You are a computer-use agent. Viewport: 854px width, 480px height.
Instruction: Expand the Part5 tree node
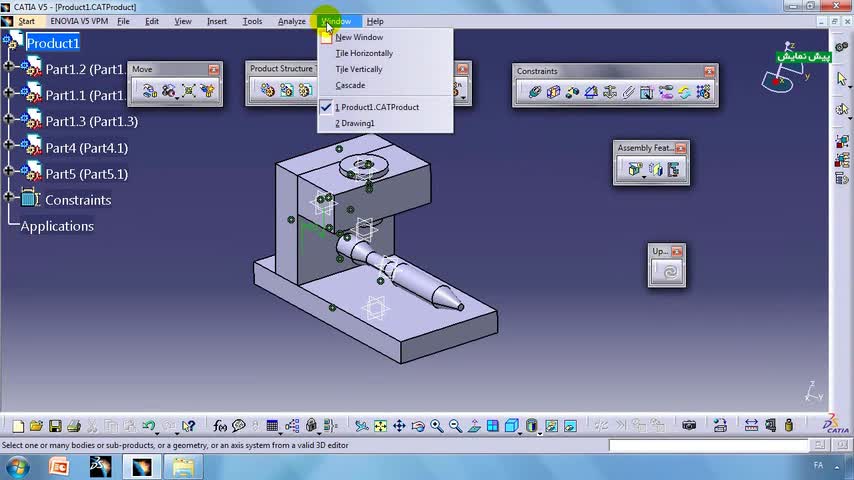click(x=8, y=171)
